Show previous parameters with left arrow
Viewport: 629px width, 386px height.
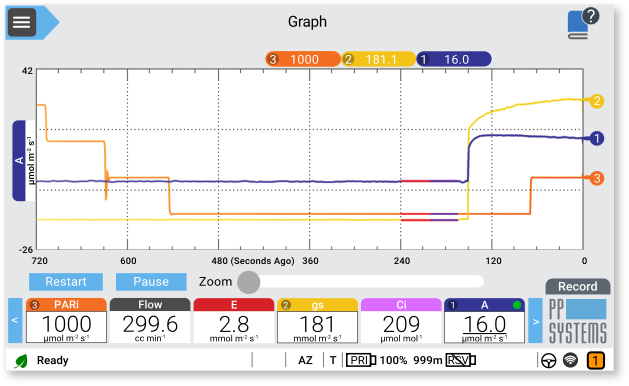click(x=15, y=320)
